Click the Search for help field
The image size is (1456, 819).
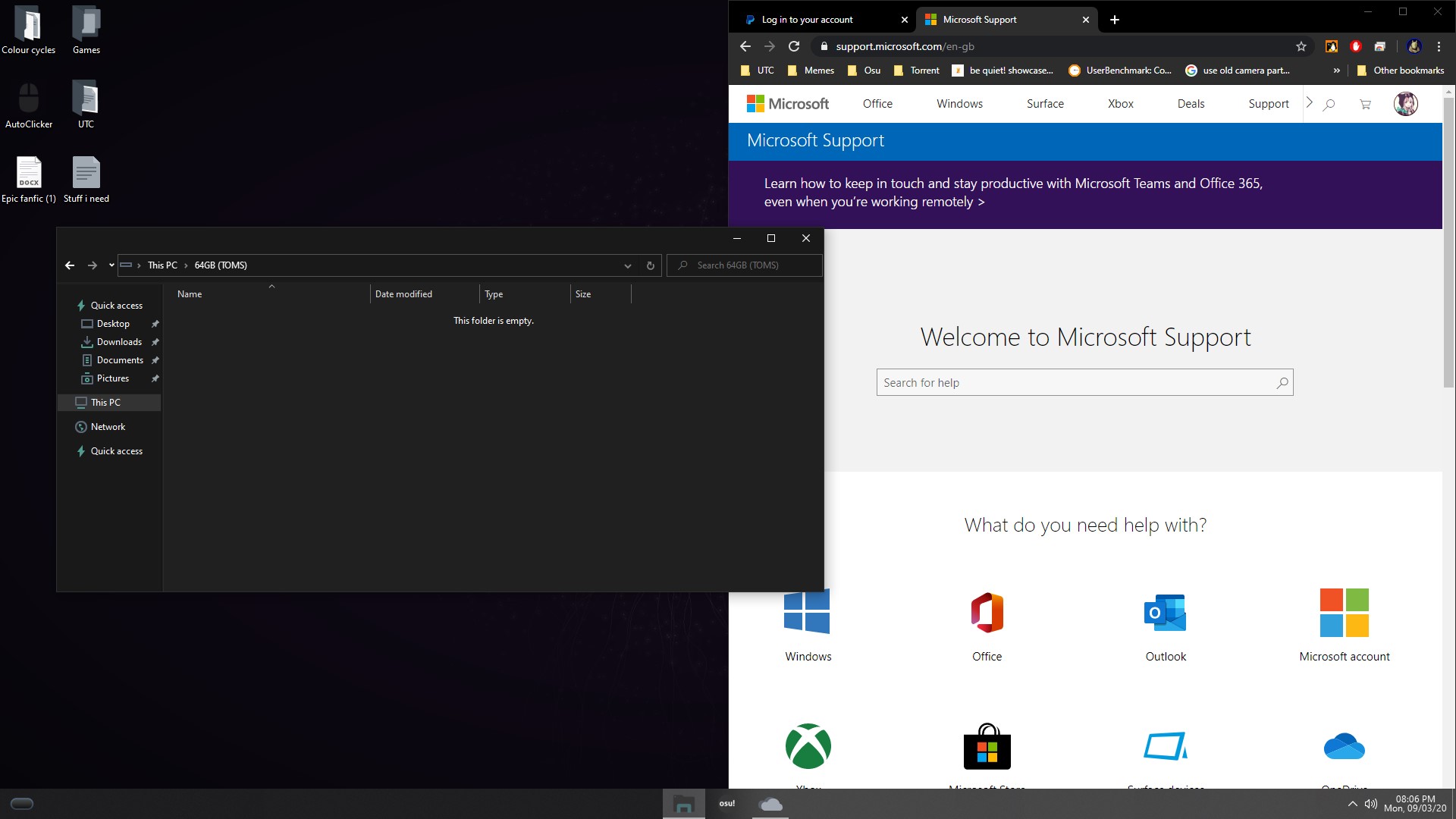click(1084, 383)
